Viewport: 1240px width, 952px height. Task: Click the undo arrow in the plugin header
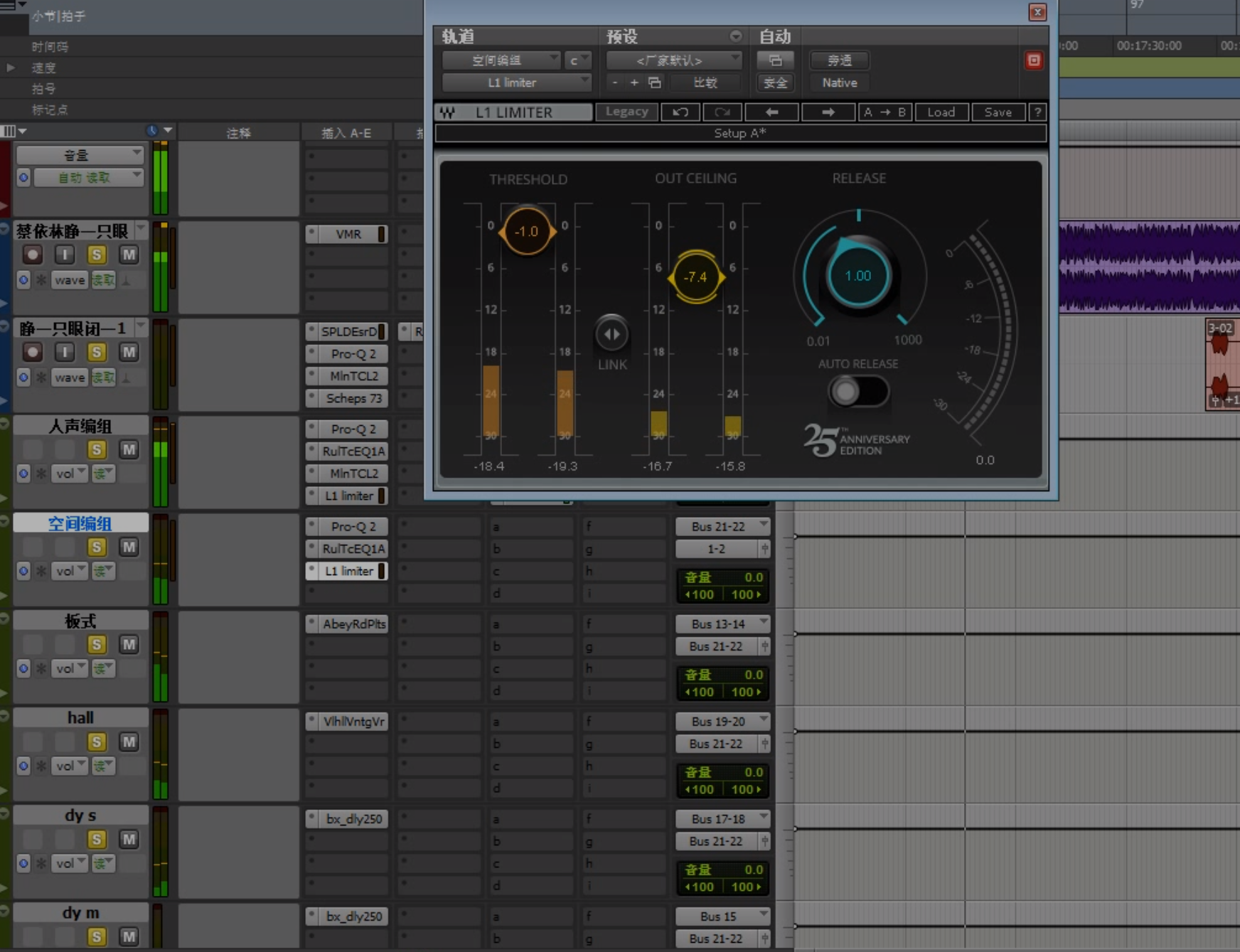(680, 112)
